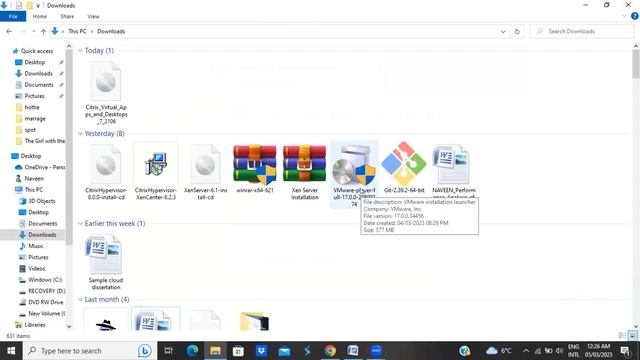Viewport: 640px width, 360px height.
Task: Open the View ribbon tab
Action: [x=93, y=16]
